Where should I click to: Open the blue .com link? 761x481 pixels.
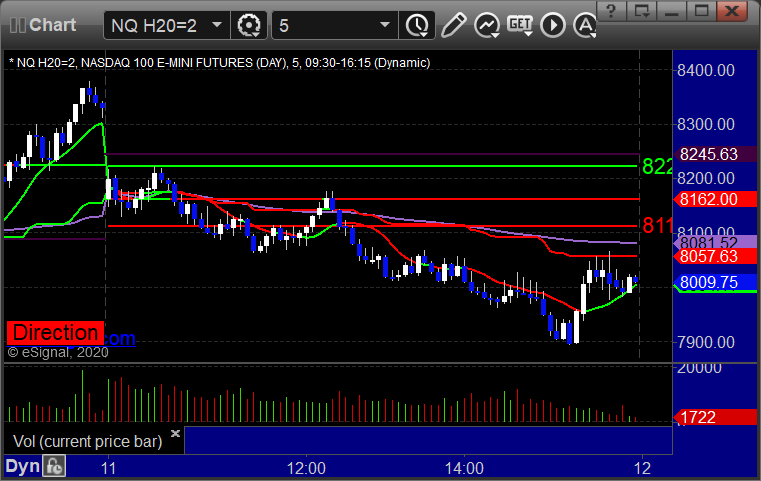click(x=120, y=338)
